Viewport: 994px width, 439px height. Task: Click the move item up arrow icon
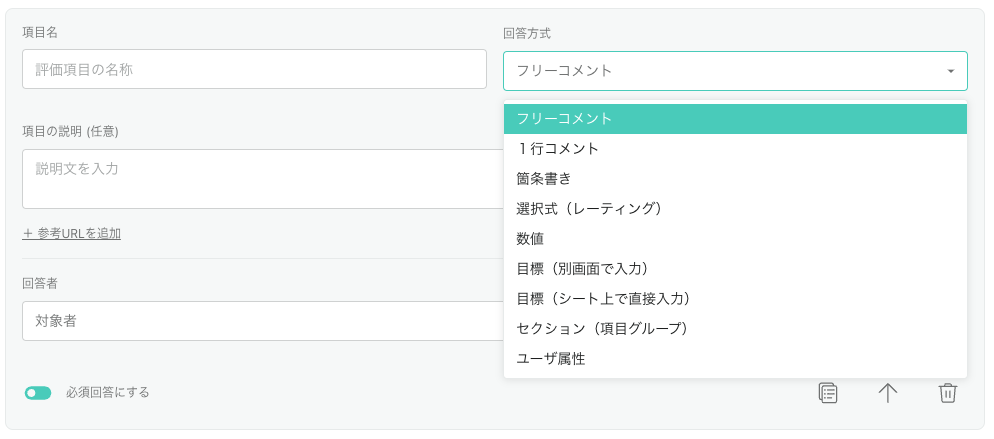point(888,393)
